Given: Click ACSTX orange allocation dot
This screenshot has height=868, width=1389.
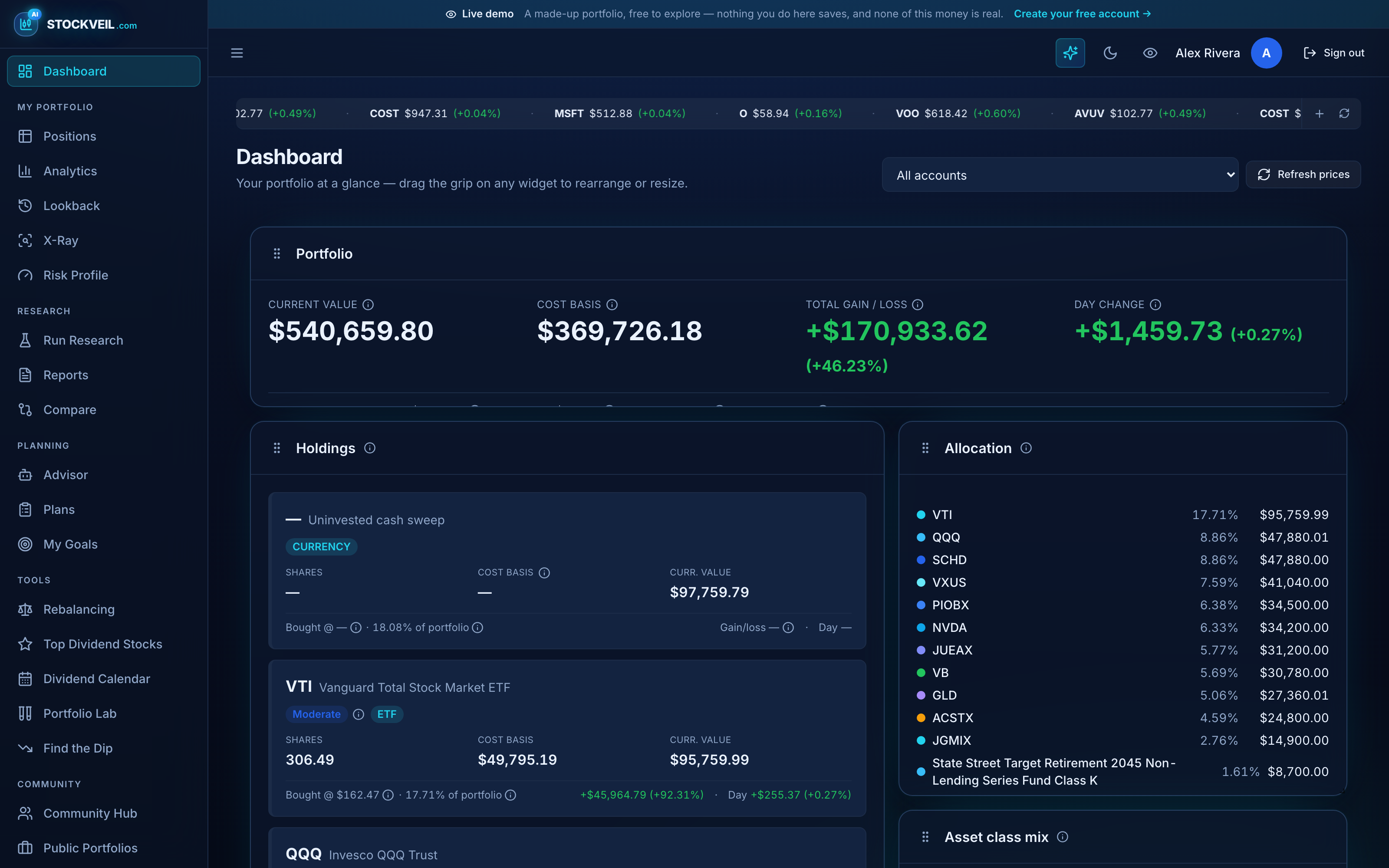Looking at the screenshot, I should (921, 717).
